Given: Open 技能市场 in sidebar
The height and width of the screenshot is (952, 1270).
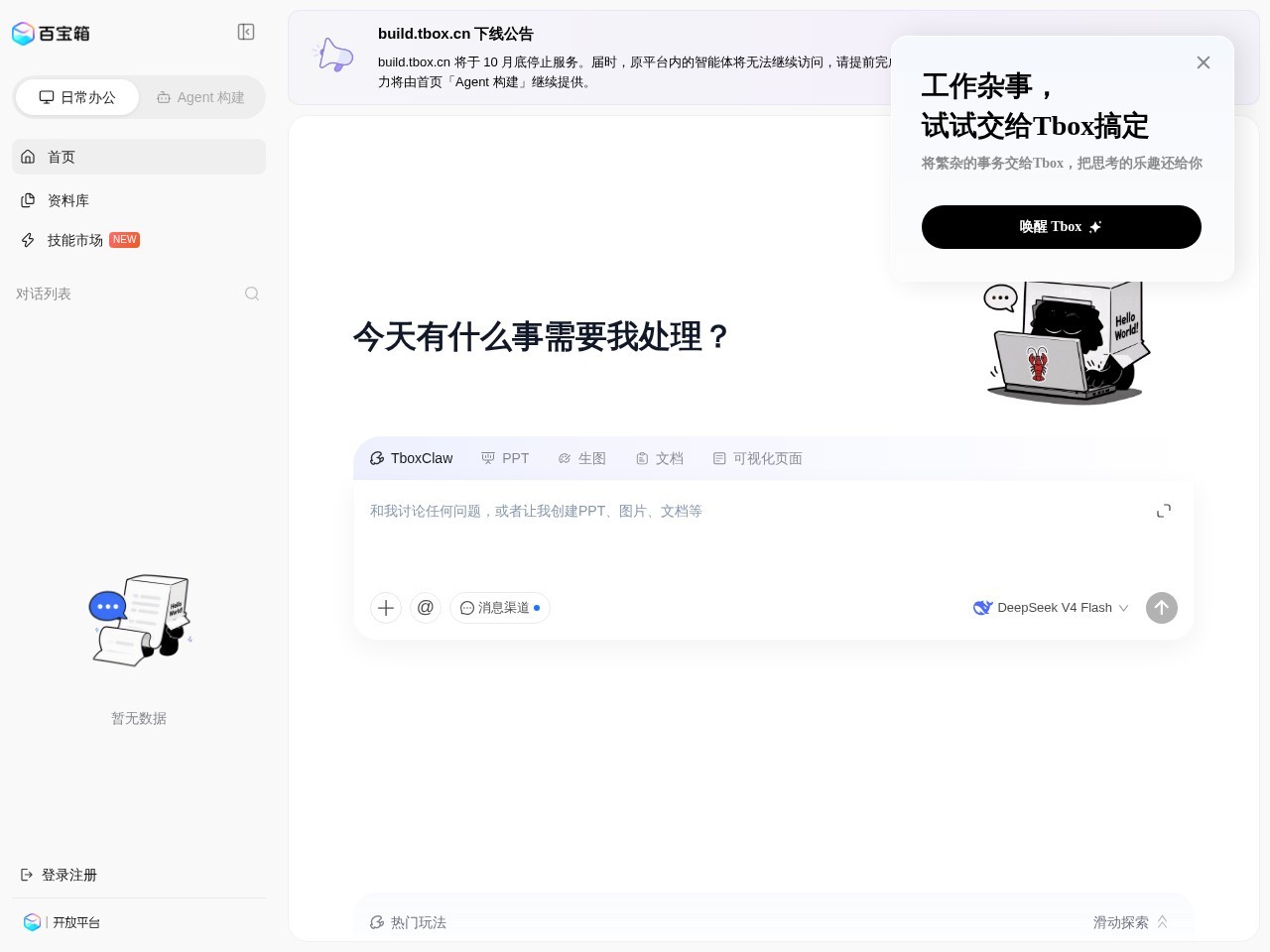Looking at the screenshot, I should pos(139,240).
